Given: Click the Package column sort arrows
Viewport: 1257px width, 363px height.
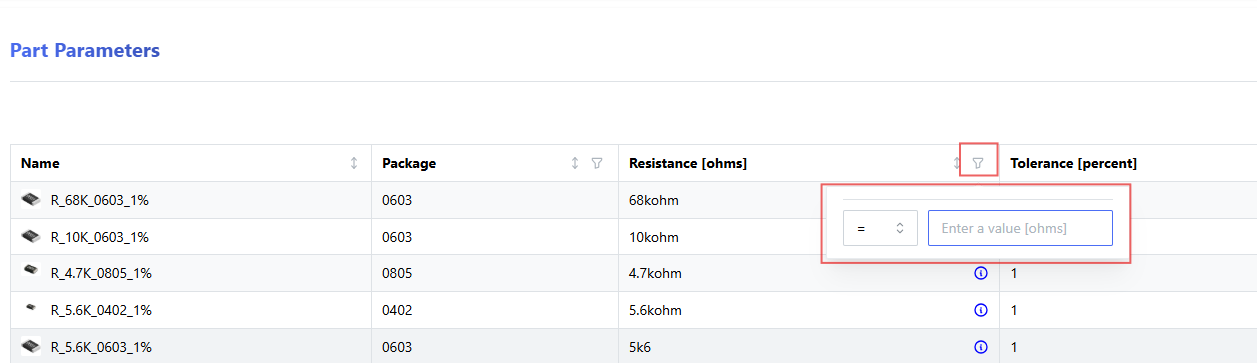Looking at the screenshot, I should (x=575, y=163).
